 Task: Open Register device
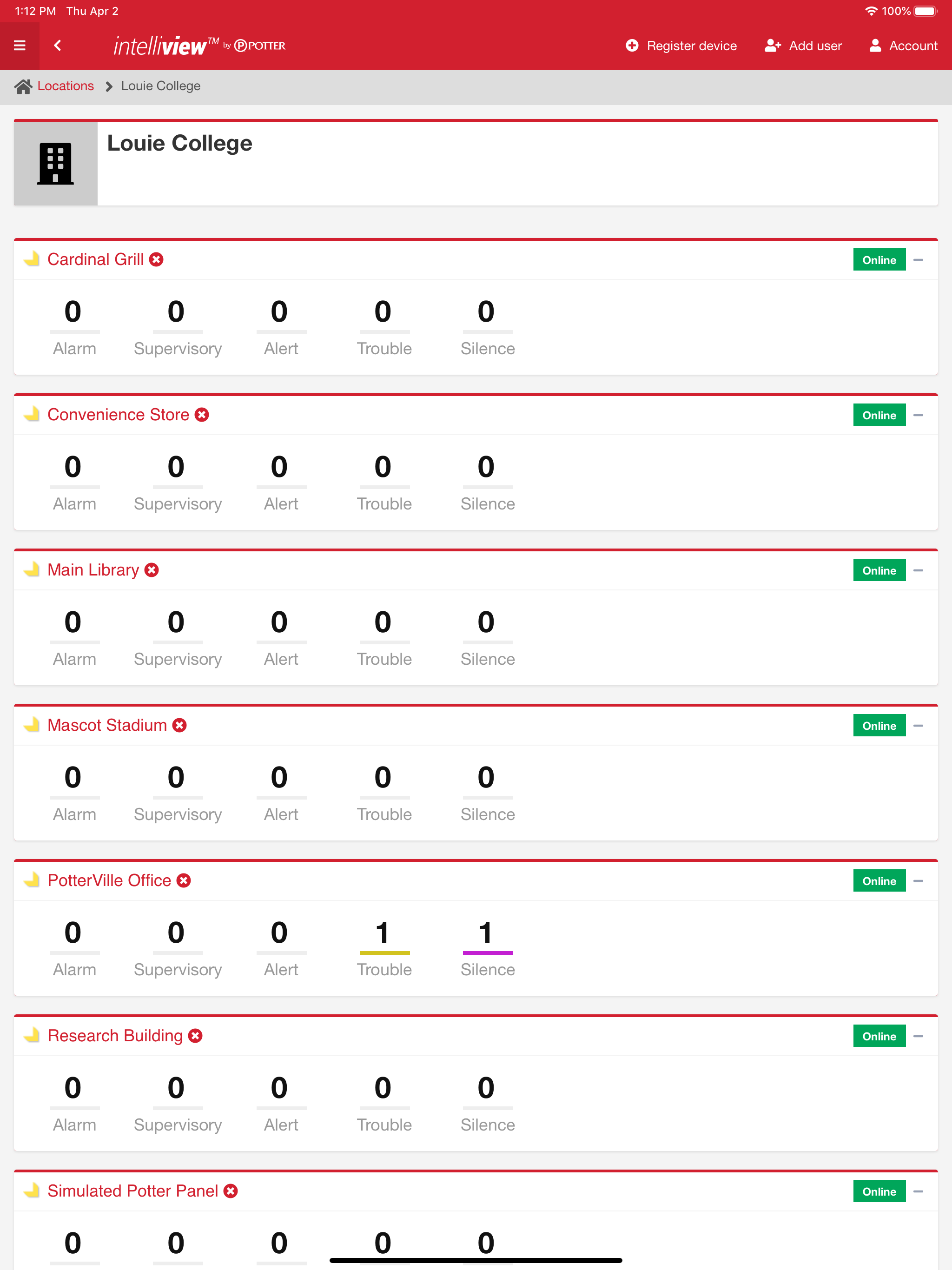pyautogui.click(x=681, y=46)
